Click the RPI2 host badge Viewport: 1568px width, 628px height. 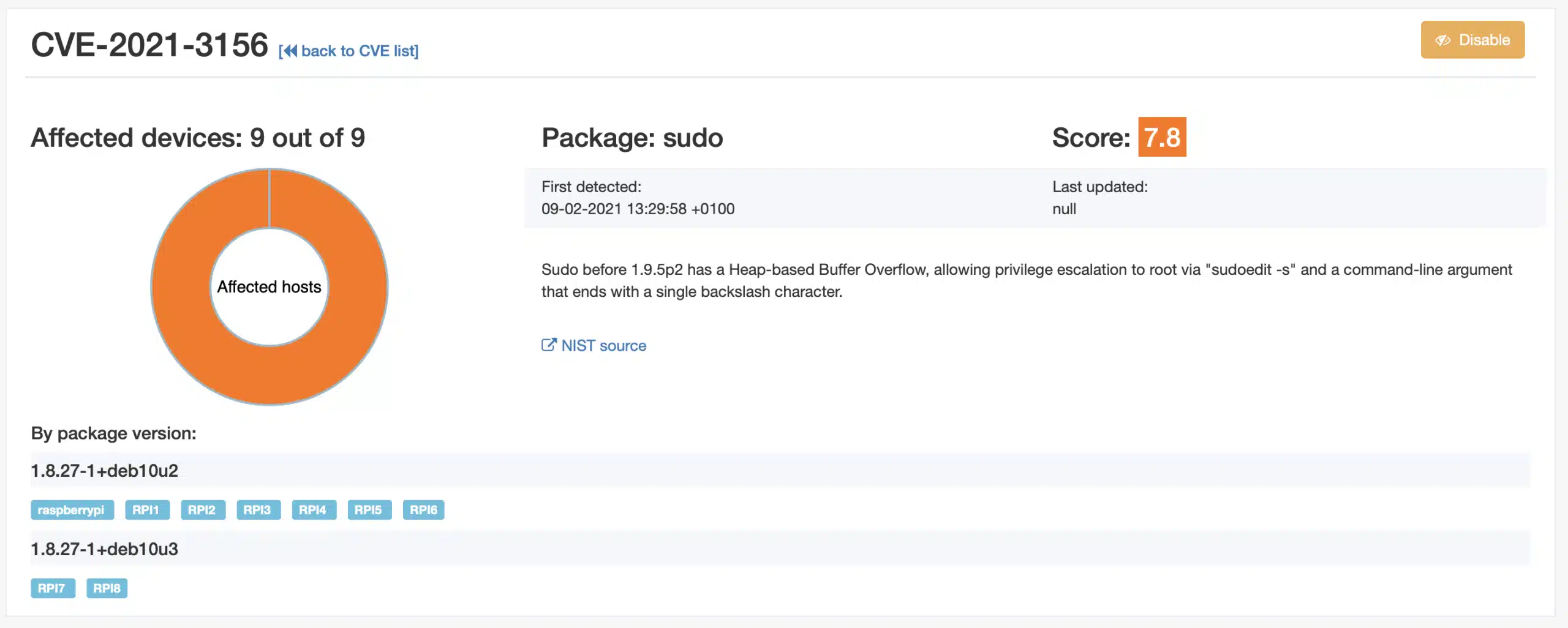(202, 510)
